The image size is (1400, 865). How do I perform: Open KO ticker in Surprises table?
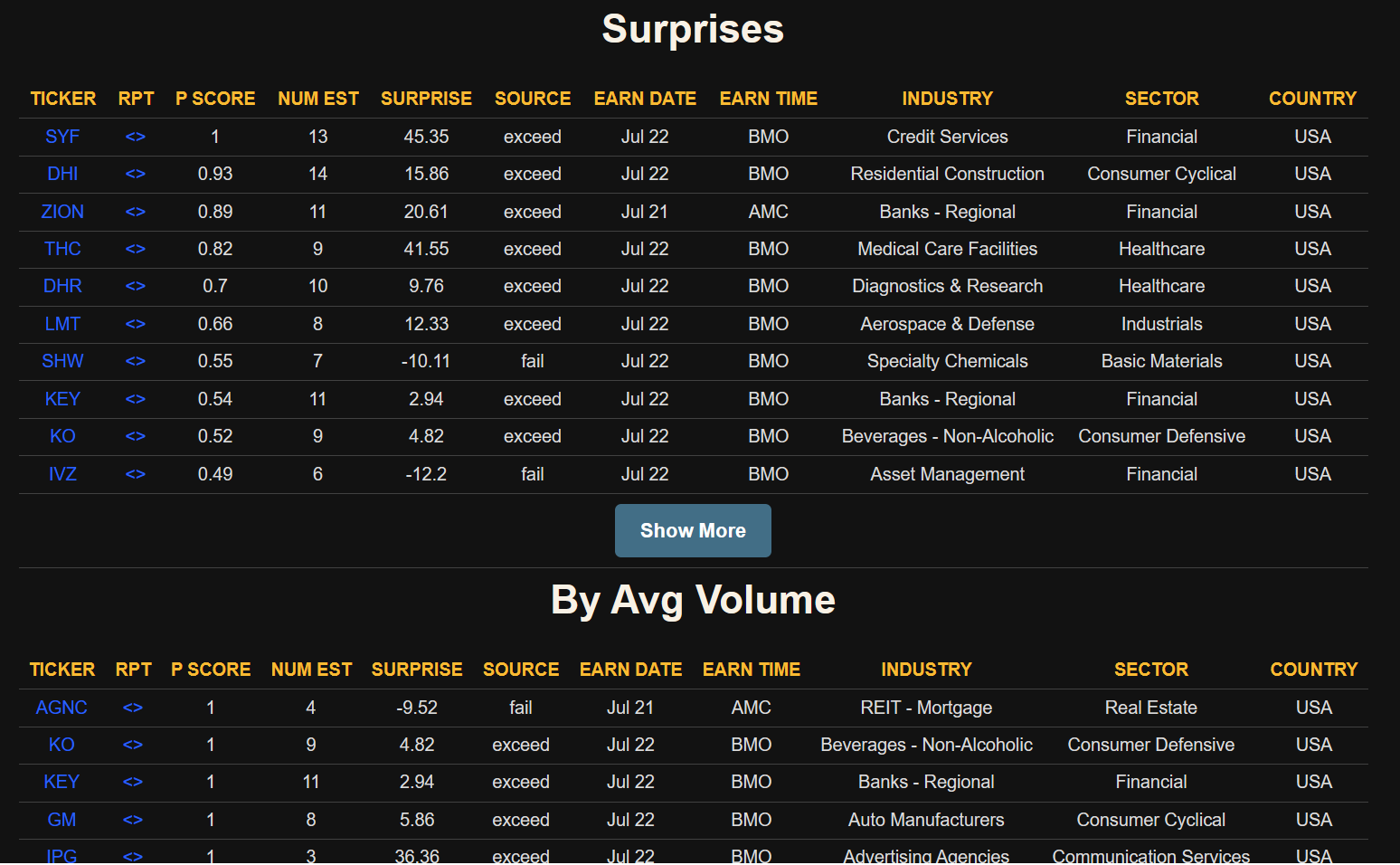62,436
